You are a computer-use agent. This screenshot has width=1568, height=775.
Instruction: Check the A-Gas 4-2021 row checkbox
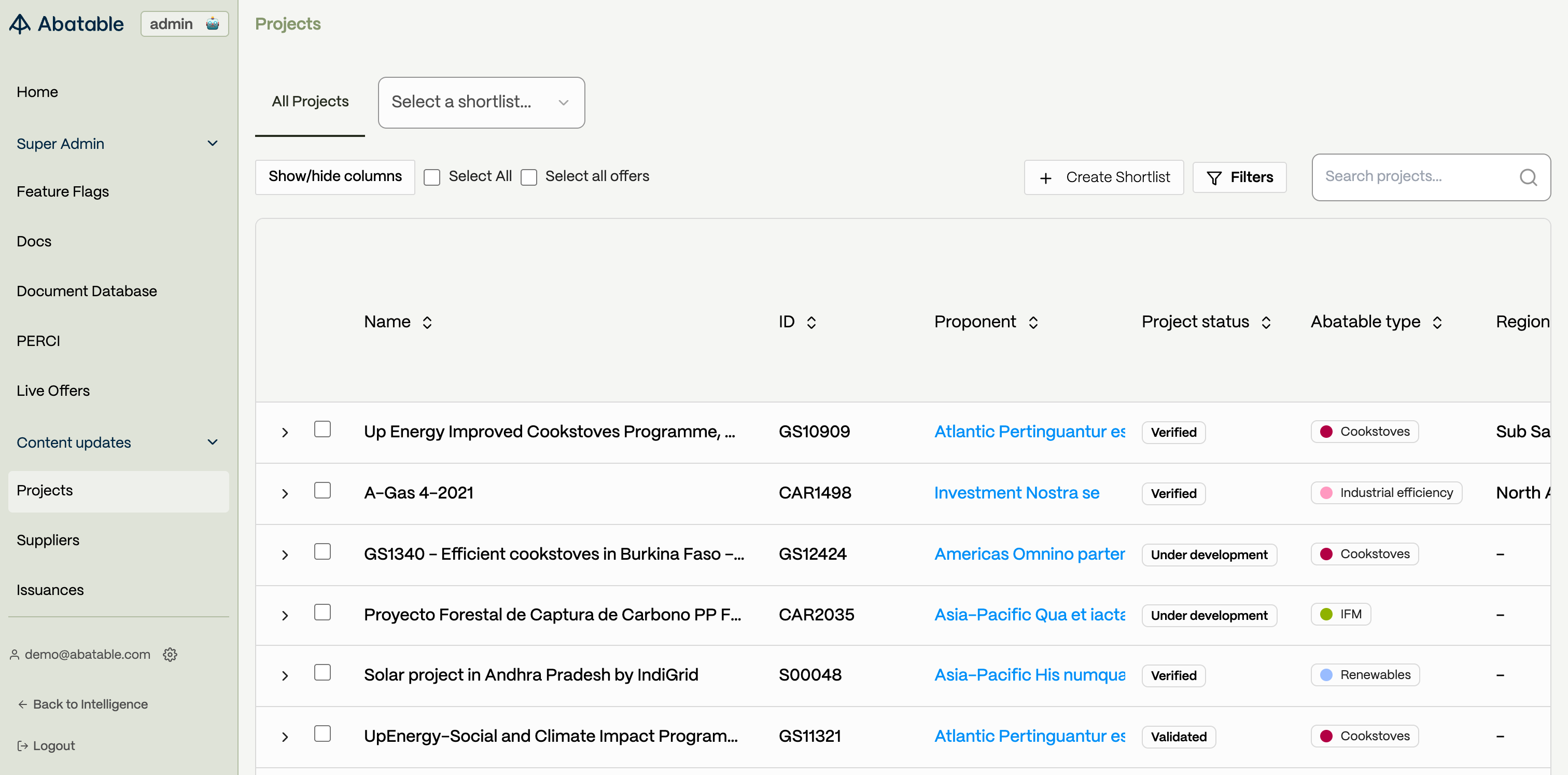coord(322,490)
